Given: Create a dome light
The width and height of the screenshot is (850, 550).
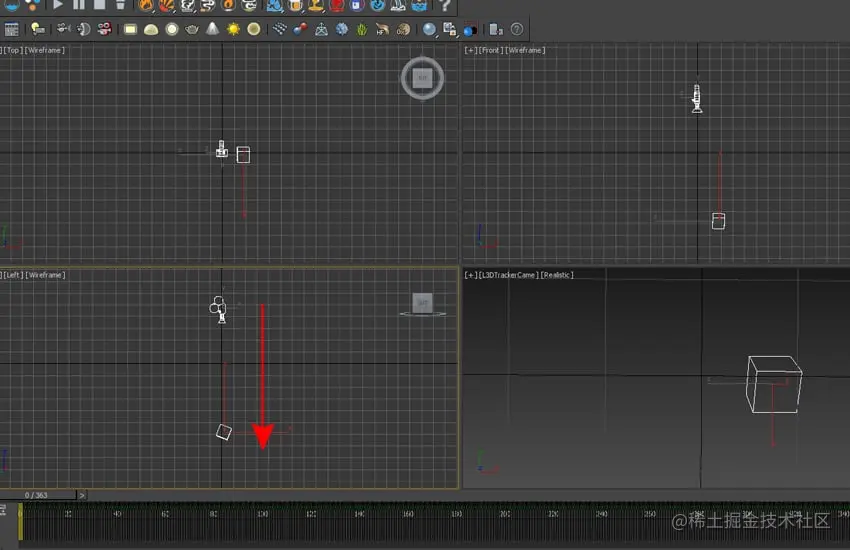Looking at the screenshot, I should (151, 29).
